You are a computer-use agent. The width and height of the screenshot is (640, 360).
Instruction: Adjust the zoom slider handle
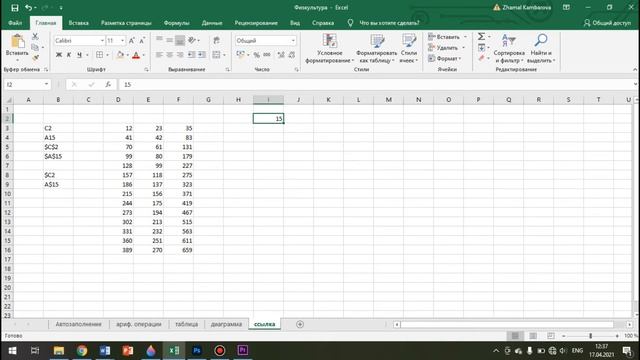pos(591,336)
